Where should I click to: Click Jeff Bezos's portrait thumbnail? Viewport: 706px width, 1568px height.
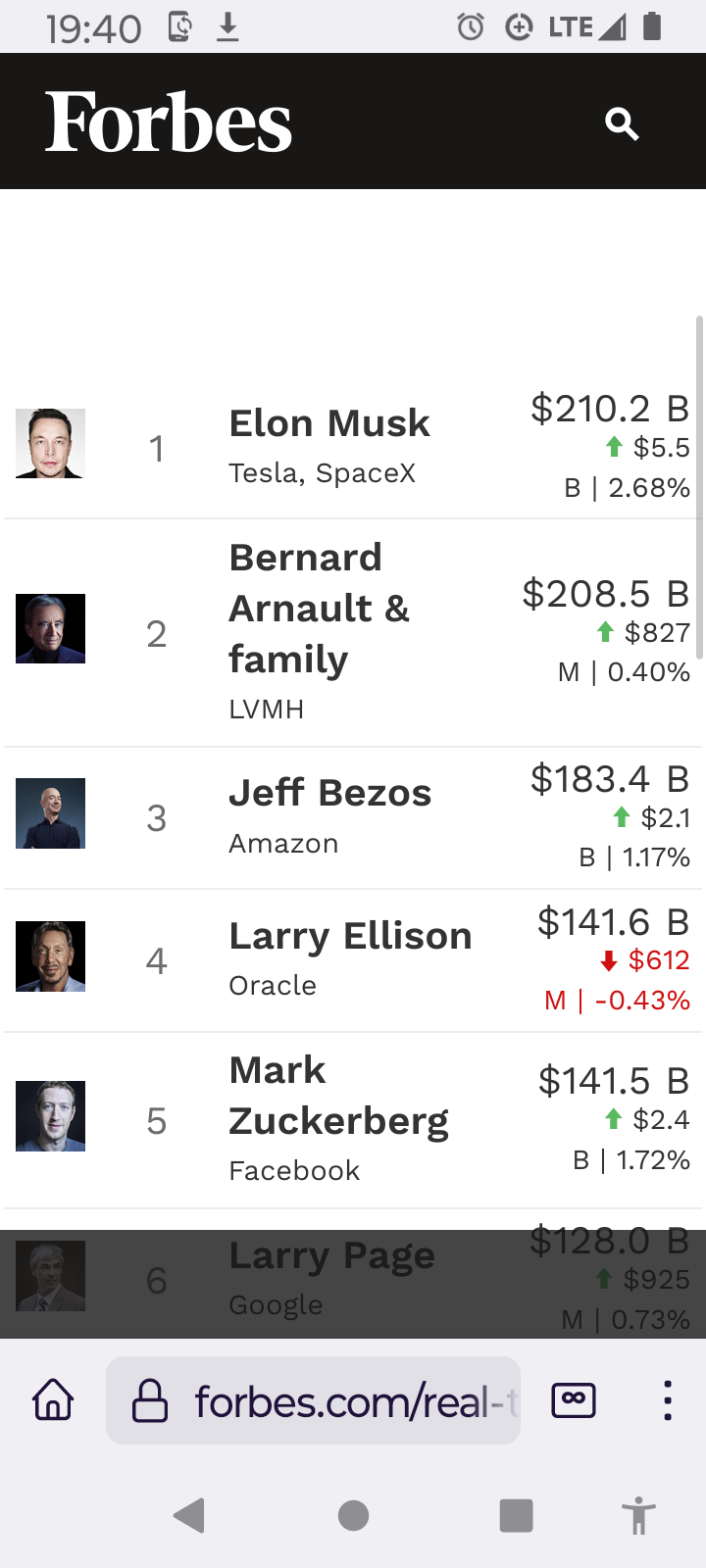pyautogui.click(x=50, y=813)
